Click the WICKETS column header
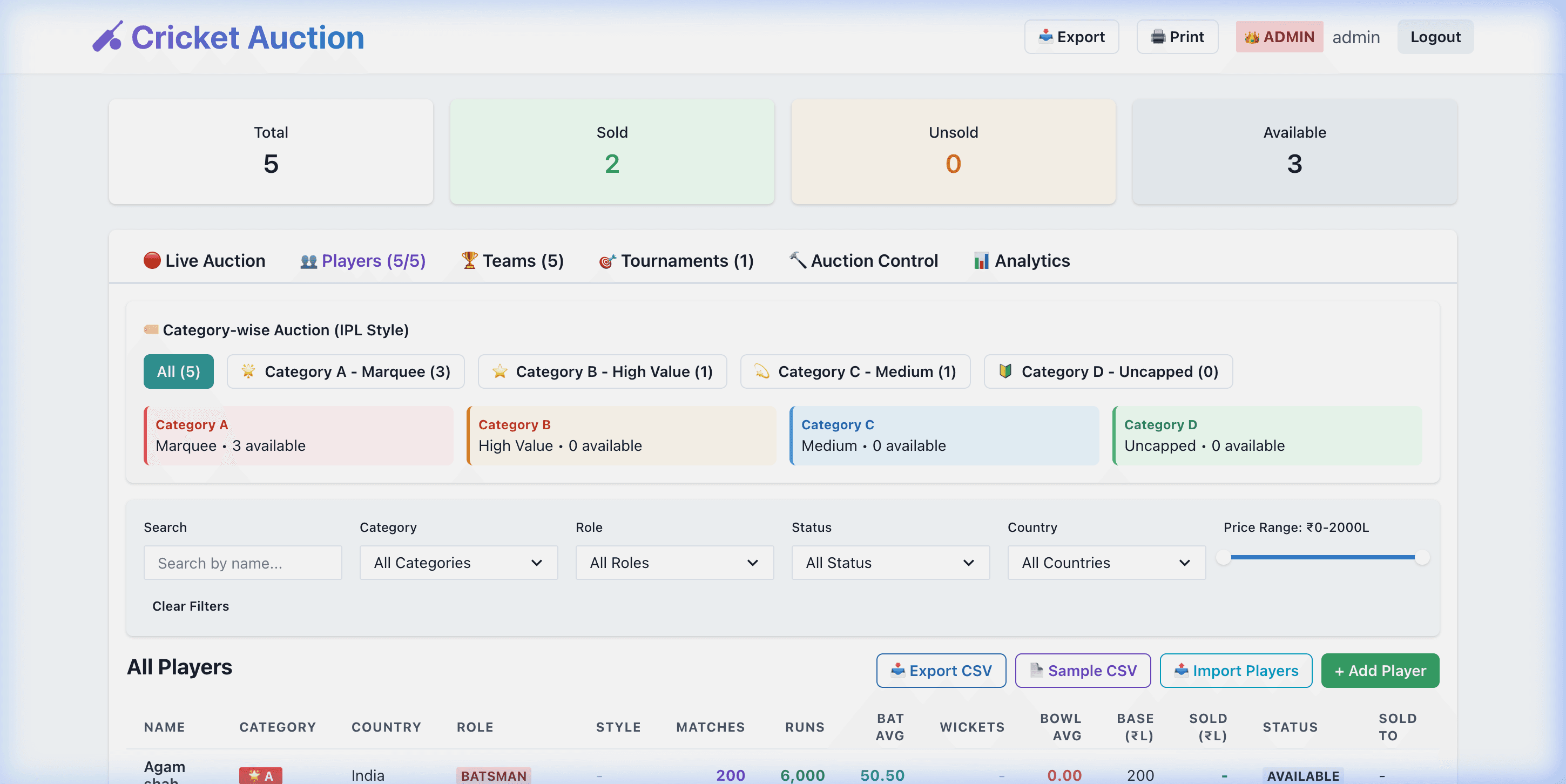 click(972, 727)
